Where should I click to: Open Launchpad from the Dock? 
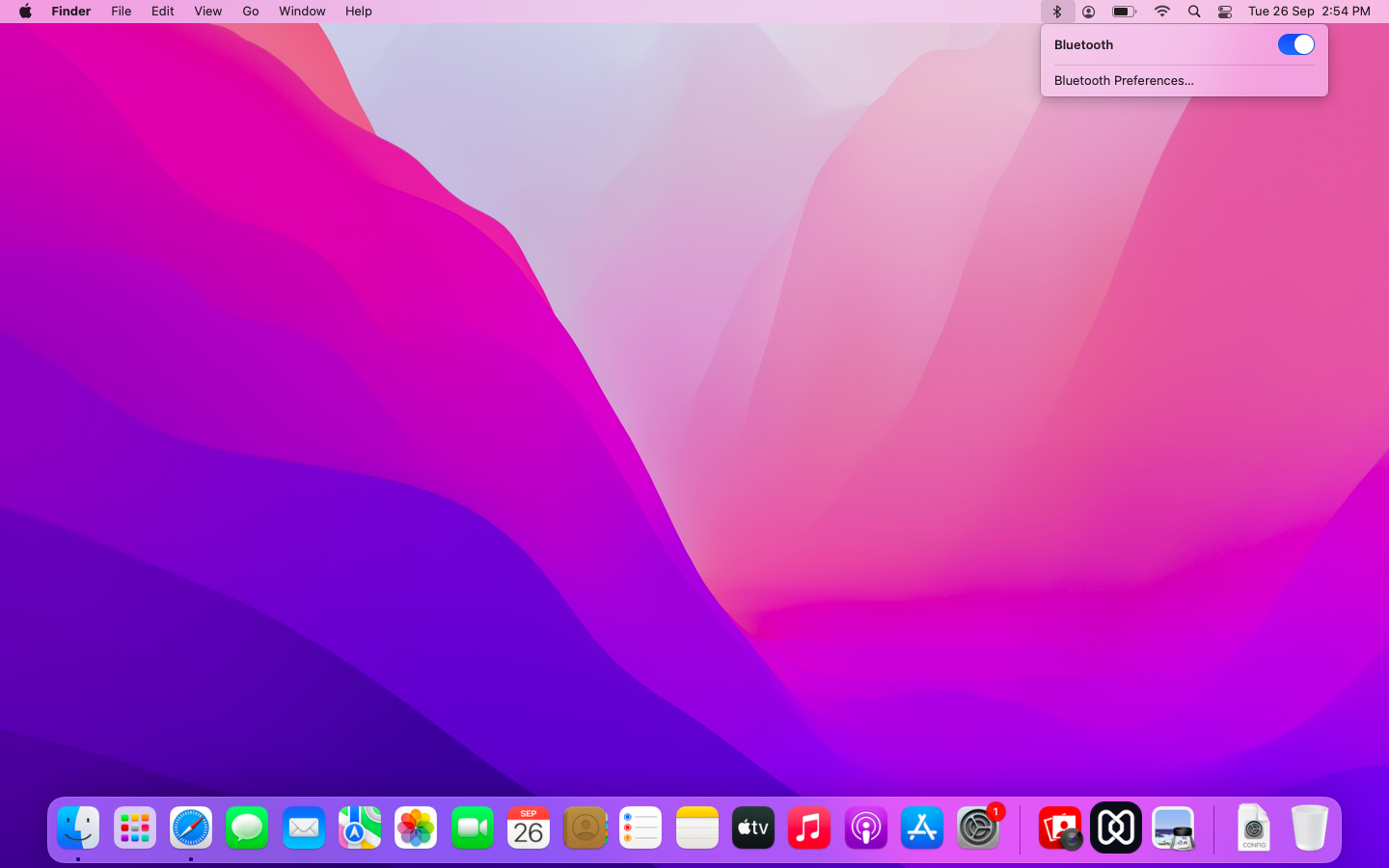pyautogui.click(x=135, y=828)
